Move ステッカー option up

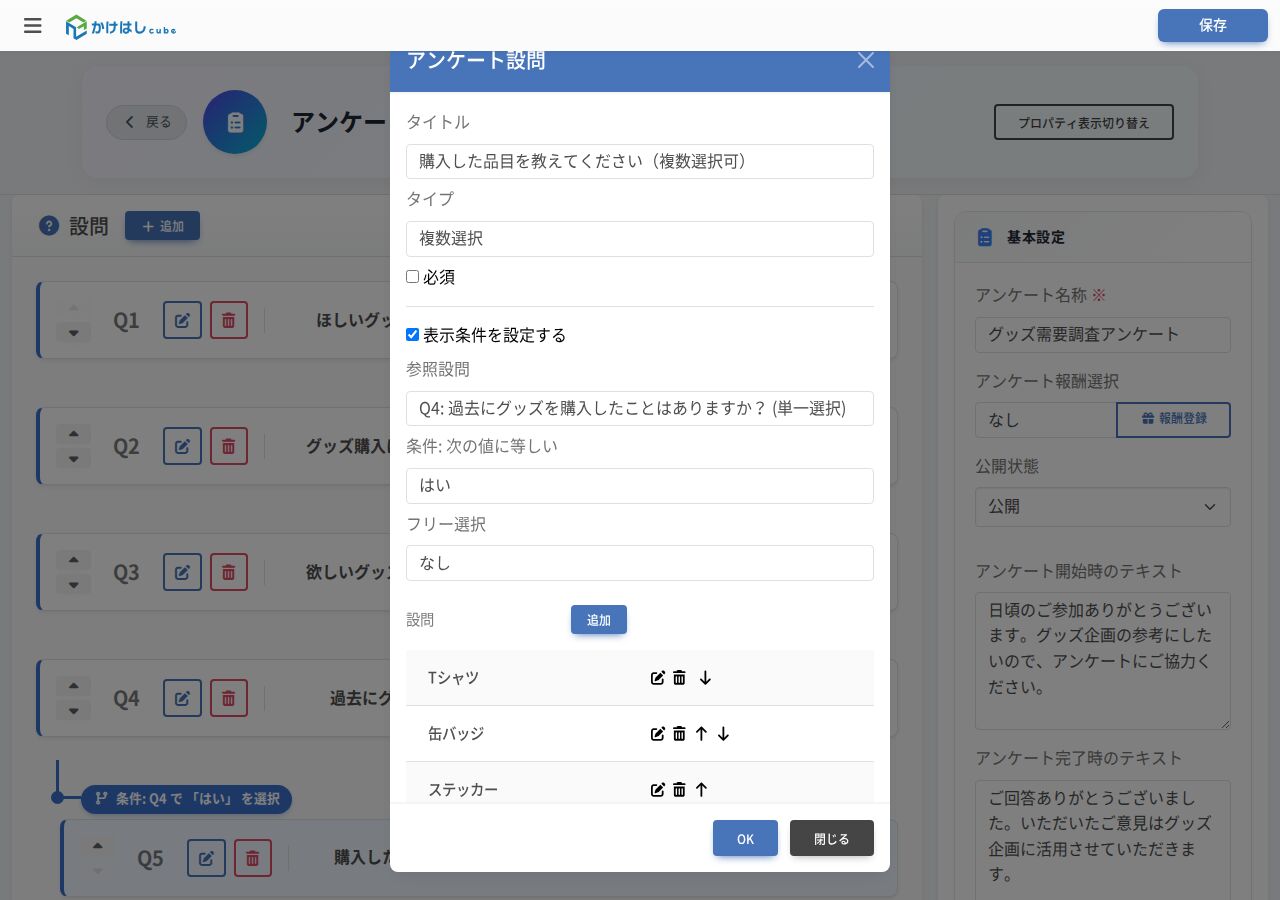[701, 790]
